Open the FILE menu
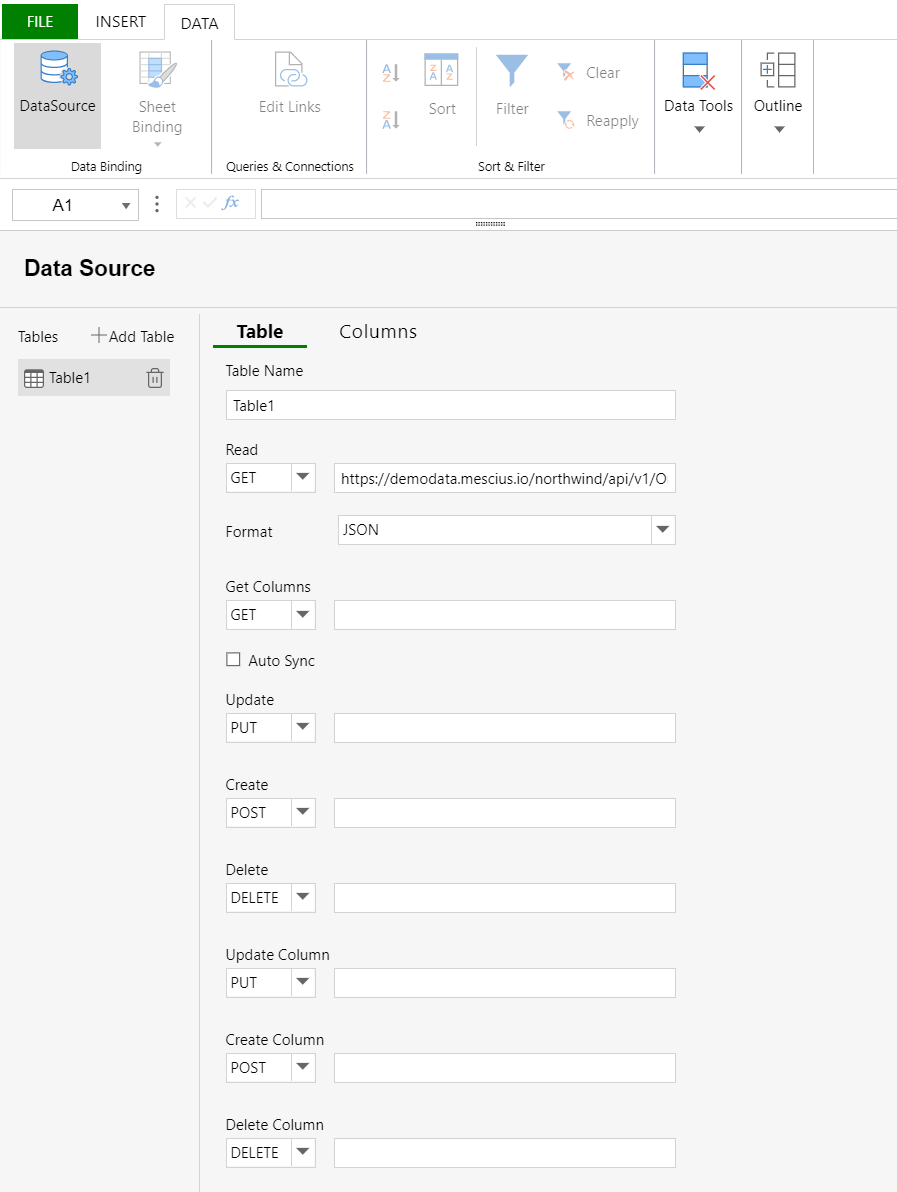This screenshot has width=897, height=1192. pyautogui.click(x=40, y=21)
